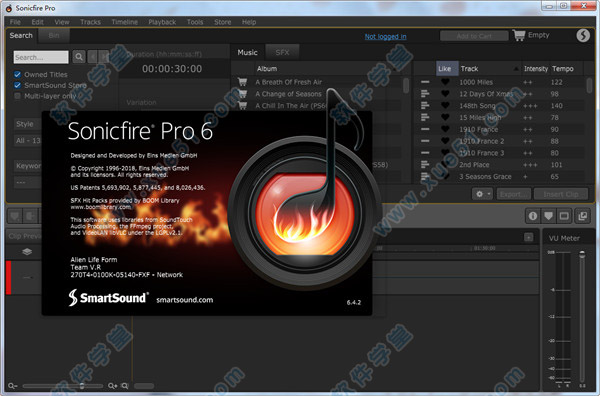Open the Style dropdown
This screenshot has width=600, height=396.
coord(28,124)
